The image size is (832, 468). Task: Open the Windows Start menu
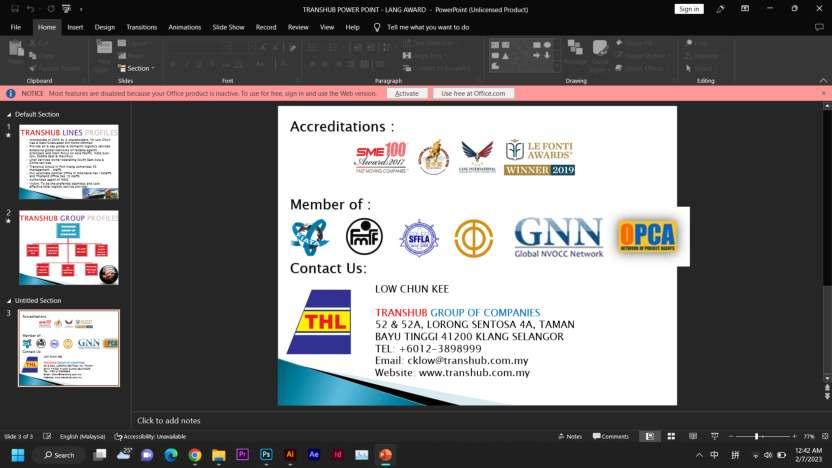18,455
